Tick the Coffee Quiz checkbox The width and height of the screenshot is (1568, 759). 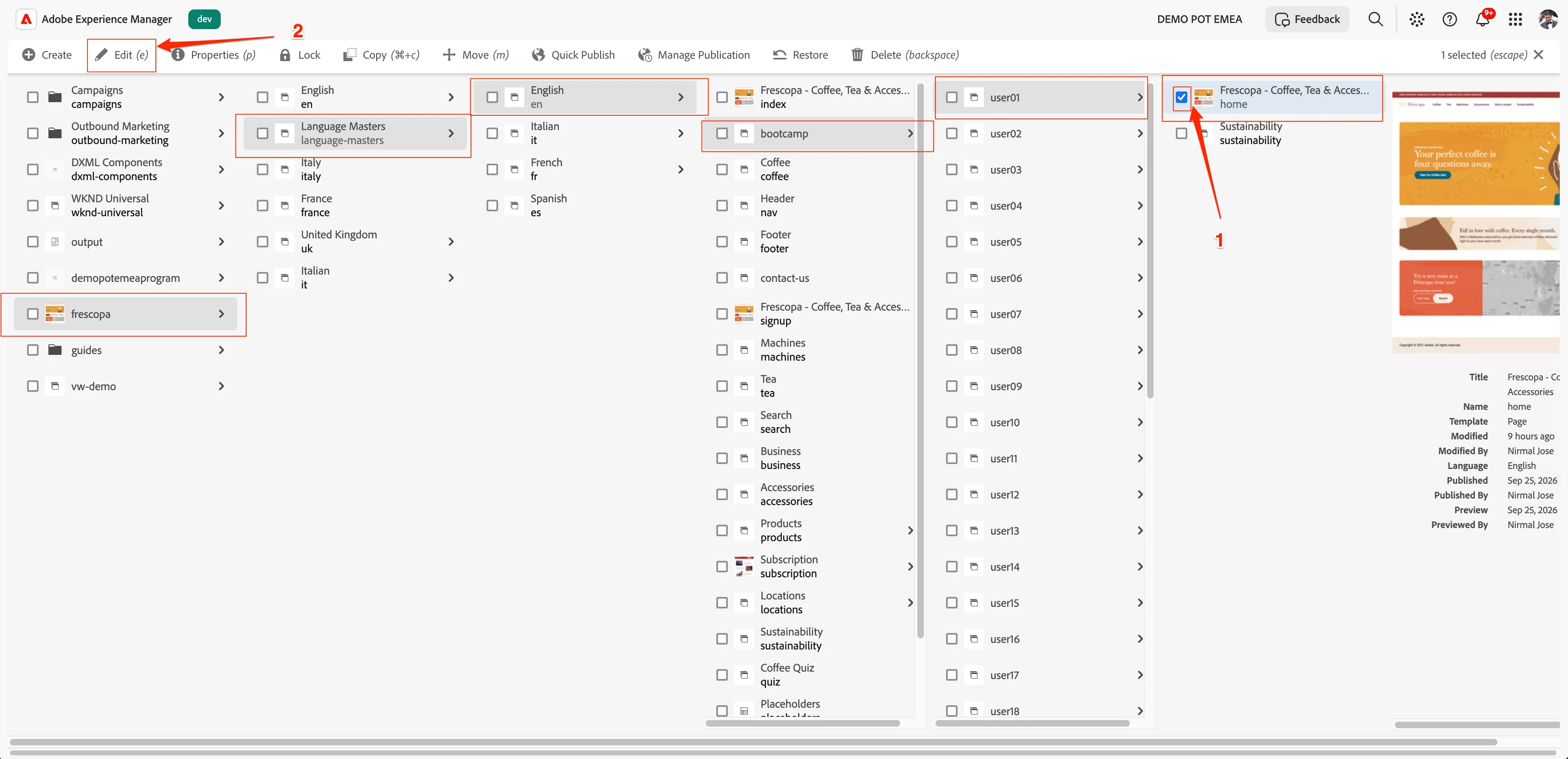722,674
